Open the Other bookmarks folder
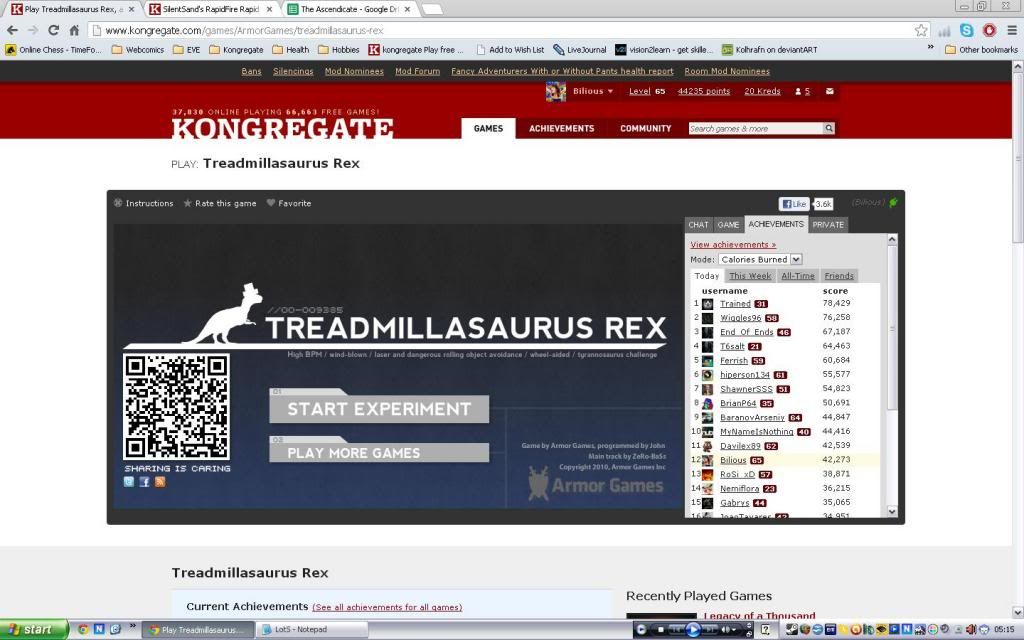The width and height of the screenshot is (1024, 640). (982, 50)
